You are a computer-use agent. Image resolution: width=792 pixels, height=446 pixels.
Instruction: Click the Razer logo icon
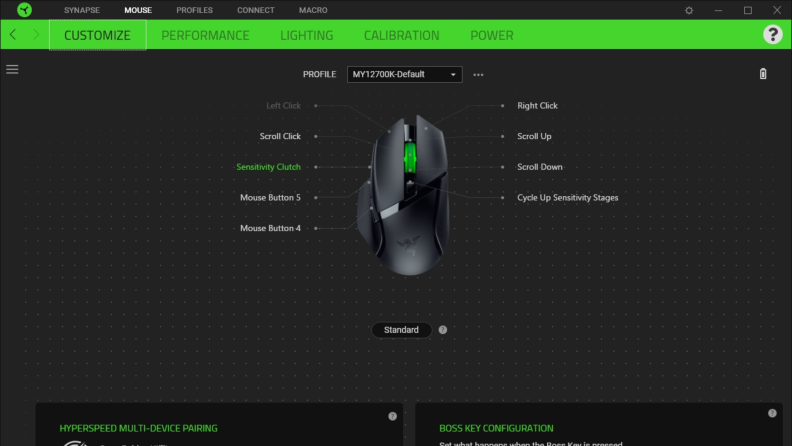(24, 10)
